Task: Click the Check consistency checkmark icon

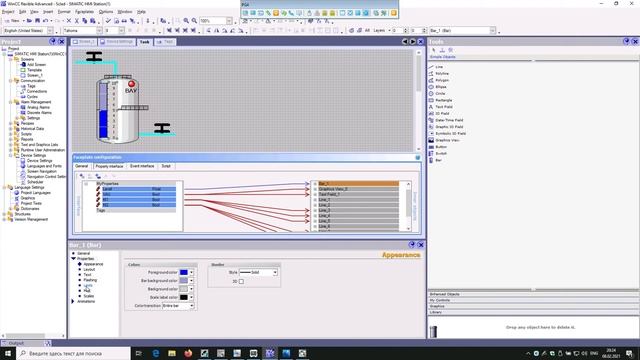Action: tap(108, 20)
